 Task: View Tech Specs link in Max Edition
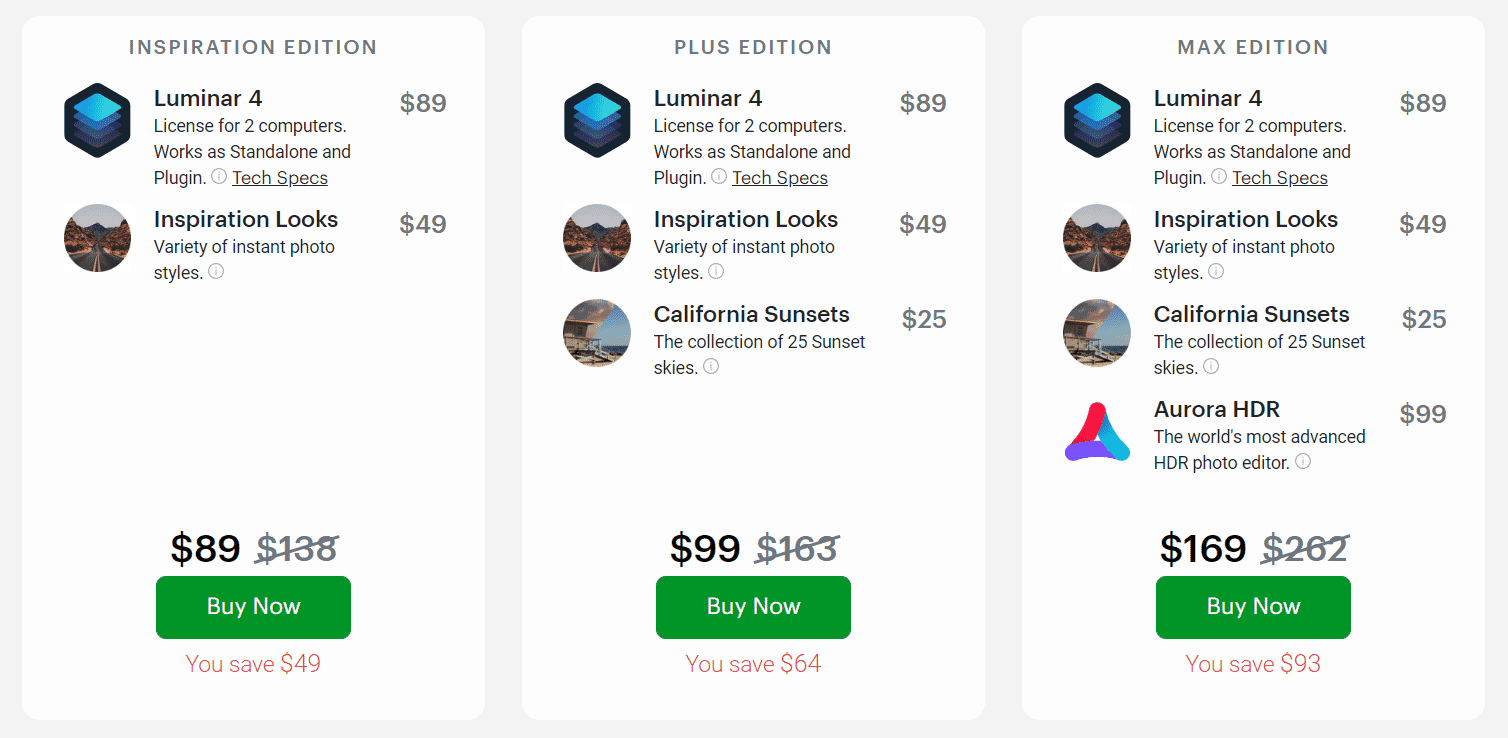(x=1280, y=178)
